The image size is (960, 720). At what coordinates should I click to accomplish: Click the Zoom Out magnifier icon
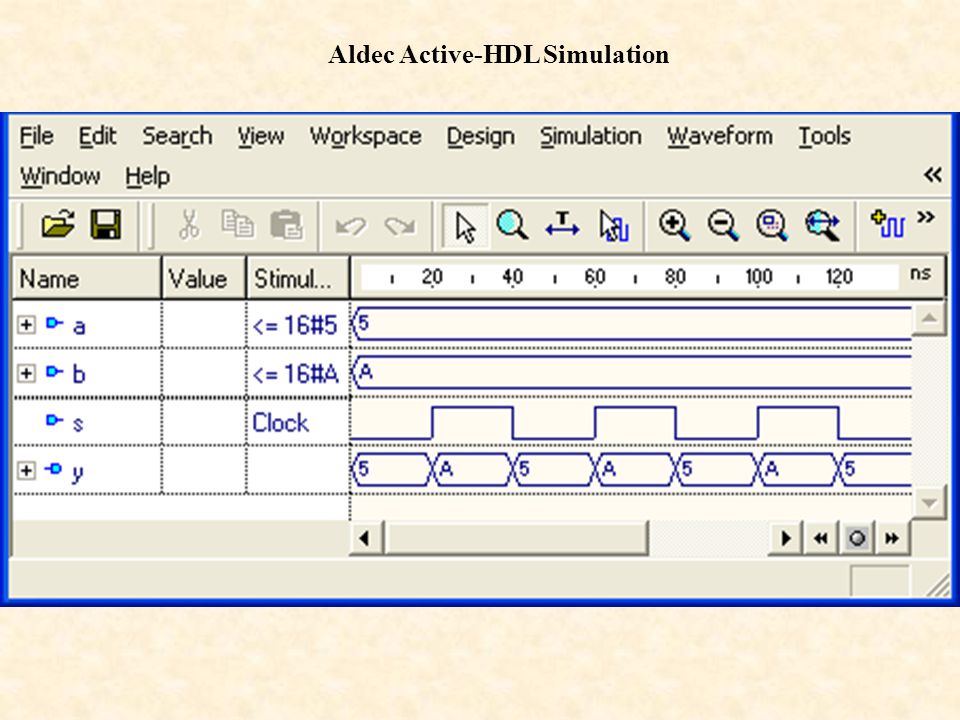point(723,225)
